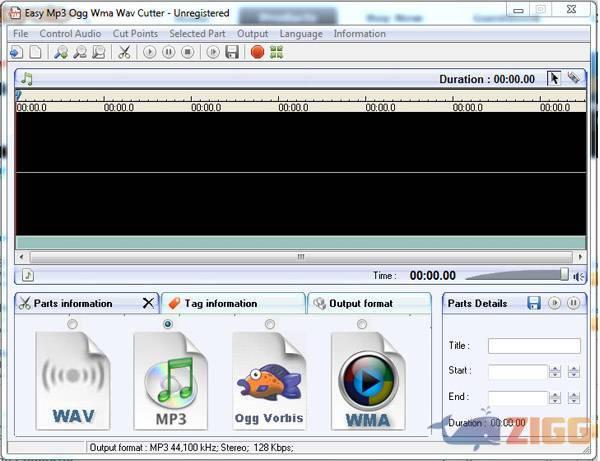Click the black waveform display area
Image resolution: width=600 pixels, height=461 pixels.
(x=301, y=173)
